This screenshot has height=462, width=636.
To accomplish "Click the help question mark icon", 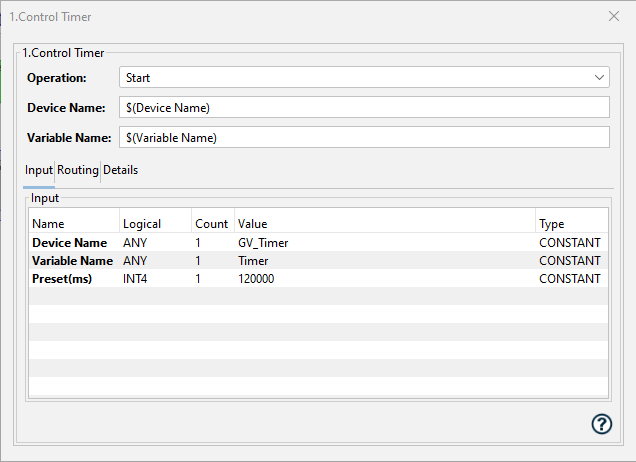I will point(601,424).
